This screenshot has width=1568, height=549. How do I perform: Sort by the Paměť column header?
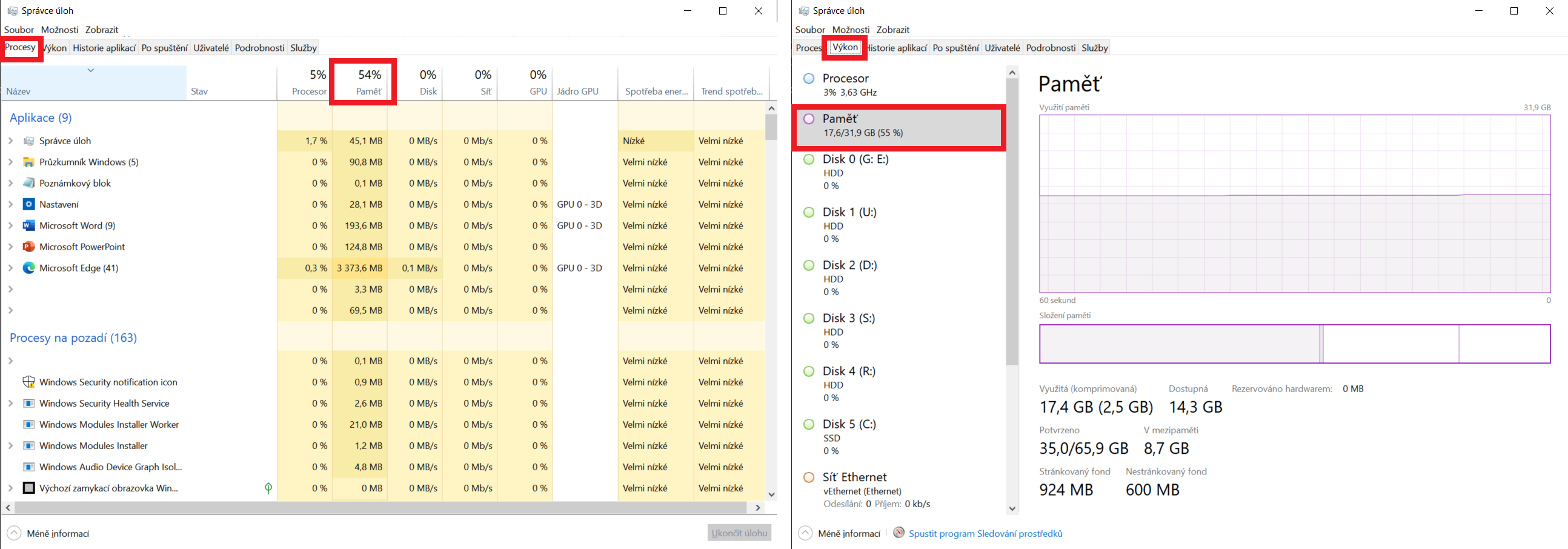(x=359, y=82)
